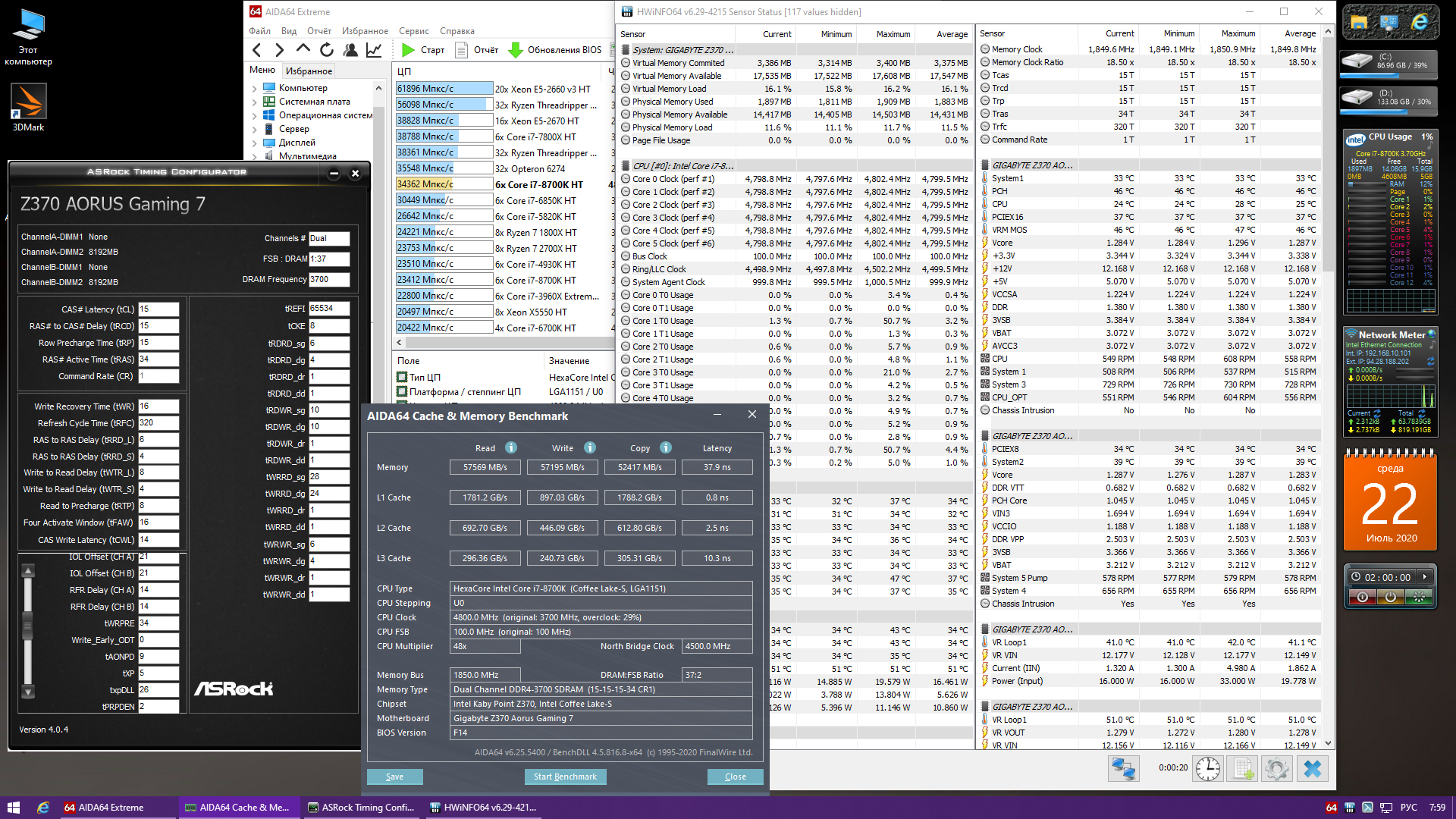Click the info icon next to Copy
This screenshot has width=1456, height=819.
coord(666,447)
